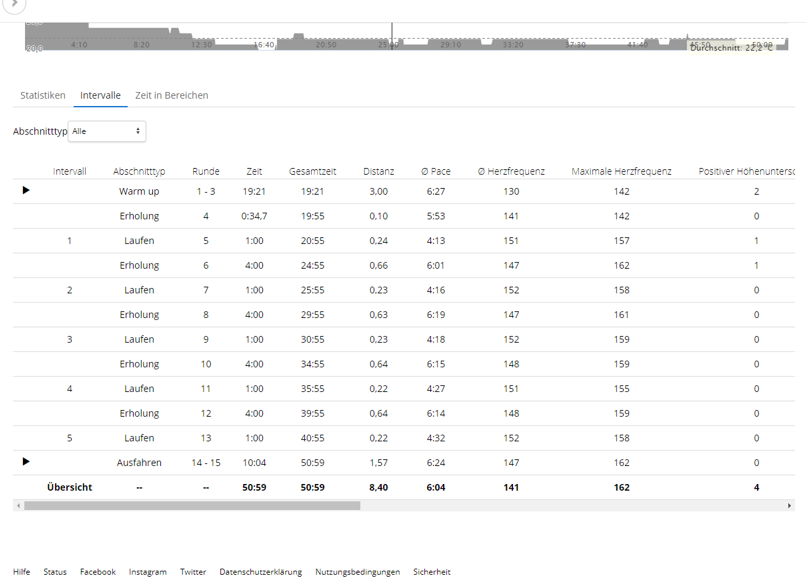The width and height of the screenshot is (806, 578).
Task: Click the left arrow of the table scrollbar
Action: pyautogui.click(x=18, y=506)
